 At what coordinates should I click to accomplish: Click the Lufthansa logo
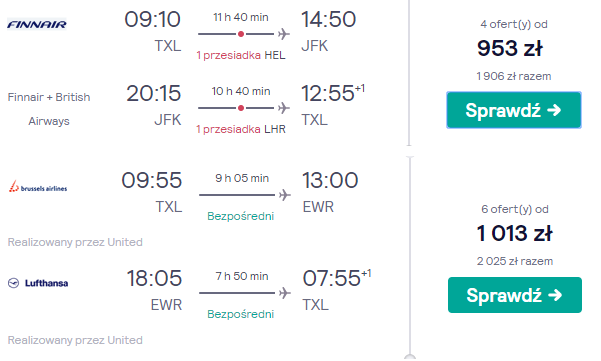click(x=38, y=283)
